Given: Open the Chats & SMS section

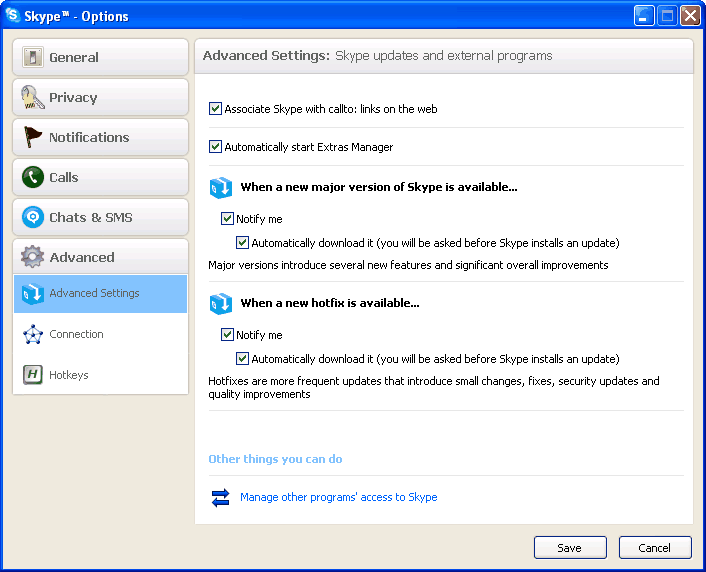Looking at the screenshot, I should pyautogui.click(x=100, y=218).
